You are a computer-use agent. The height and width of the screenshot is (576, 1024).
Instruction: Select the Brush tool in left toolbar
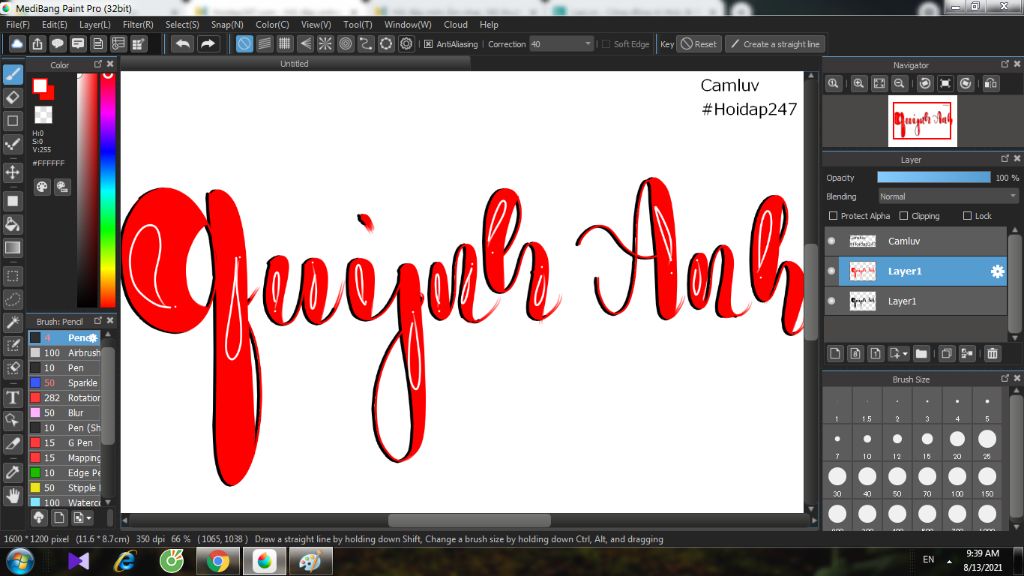(x=12, y=75)
